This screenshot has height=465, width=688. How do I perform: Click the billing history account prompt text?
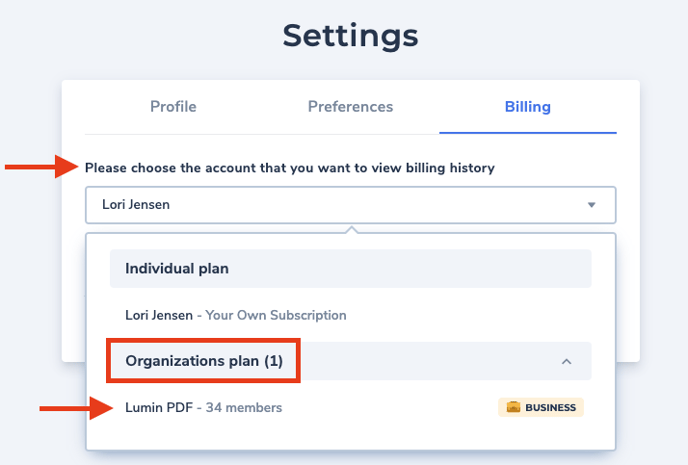(x=290, y=168)
